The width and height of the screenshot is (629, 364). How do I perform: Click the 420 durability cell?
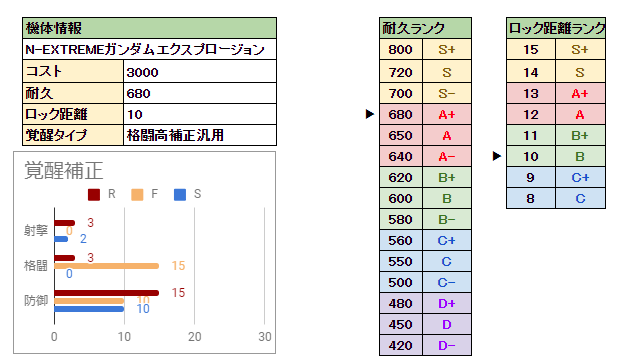tap(401, 345)
